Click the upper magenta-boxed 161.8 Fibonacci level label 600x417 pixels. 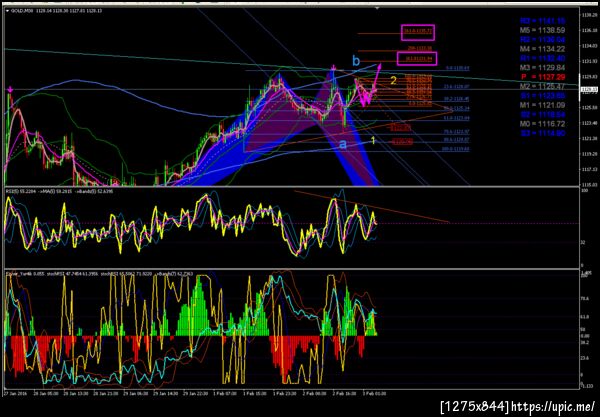[x=418, y=32]
